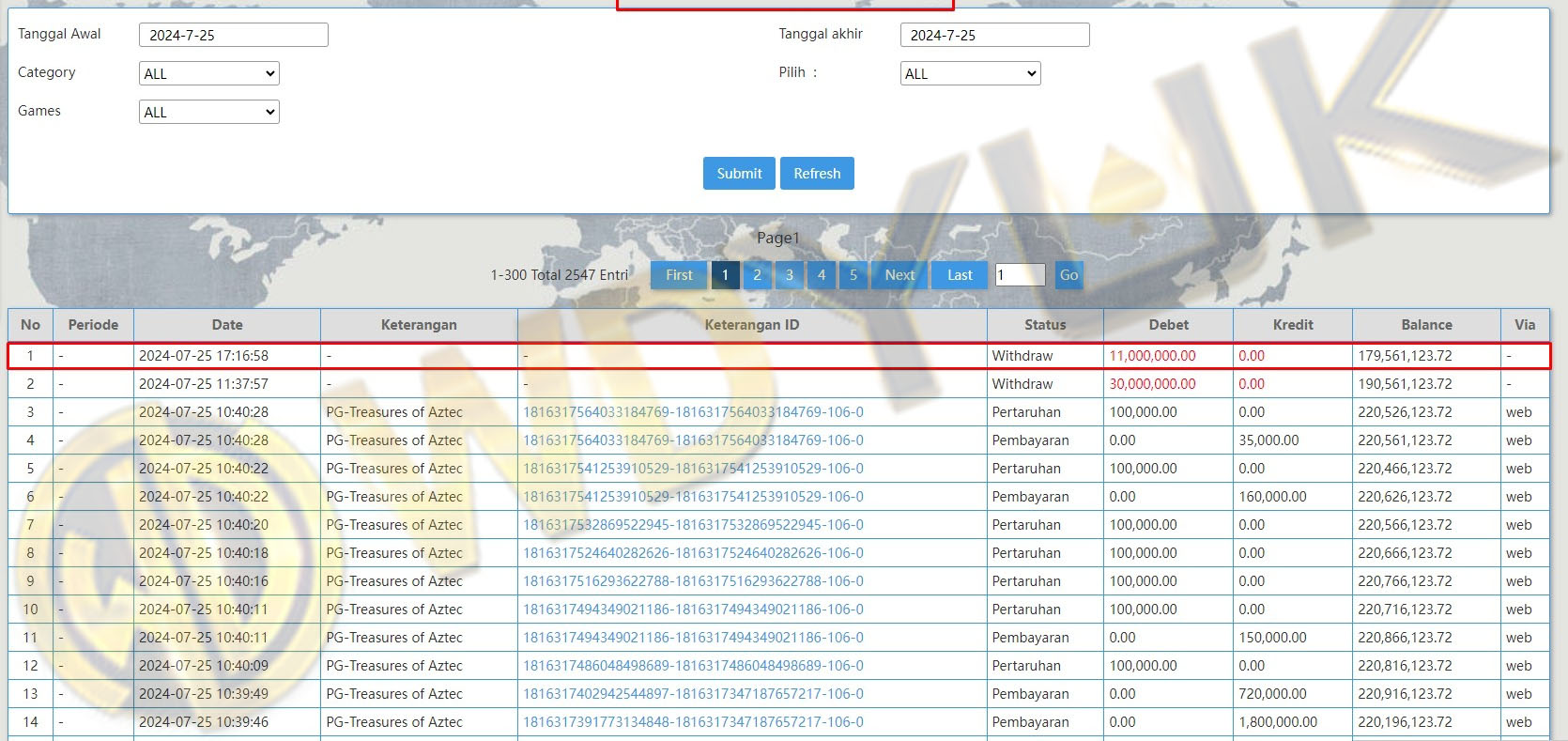
Task: Click the Via column header
Action: pos(1525,325)
